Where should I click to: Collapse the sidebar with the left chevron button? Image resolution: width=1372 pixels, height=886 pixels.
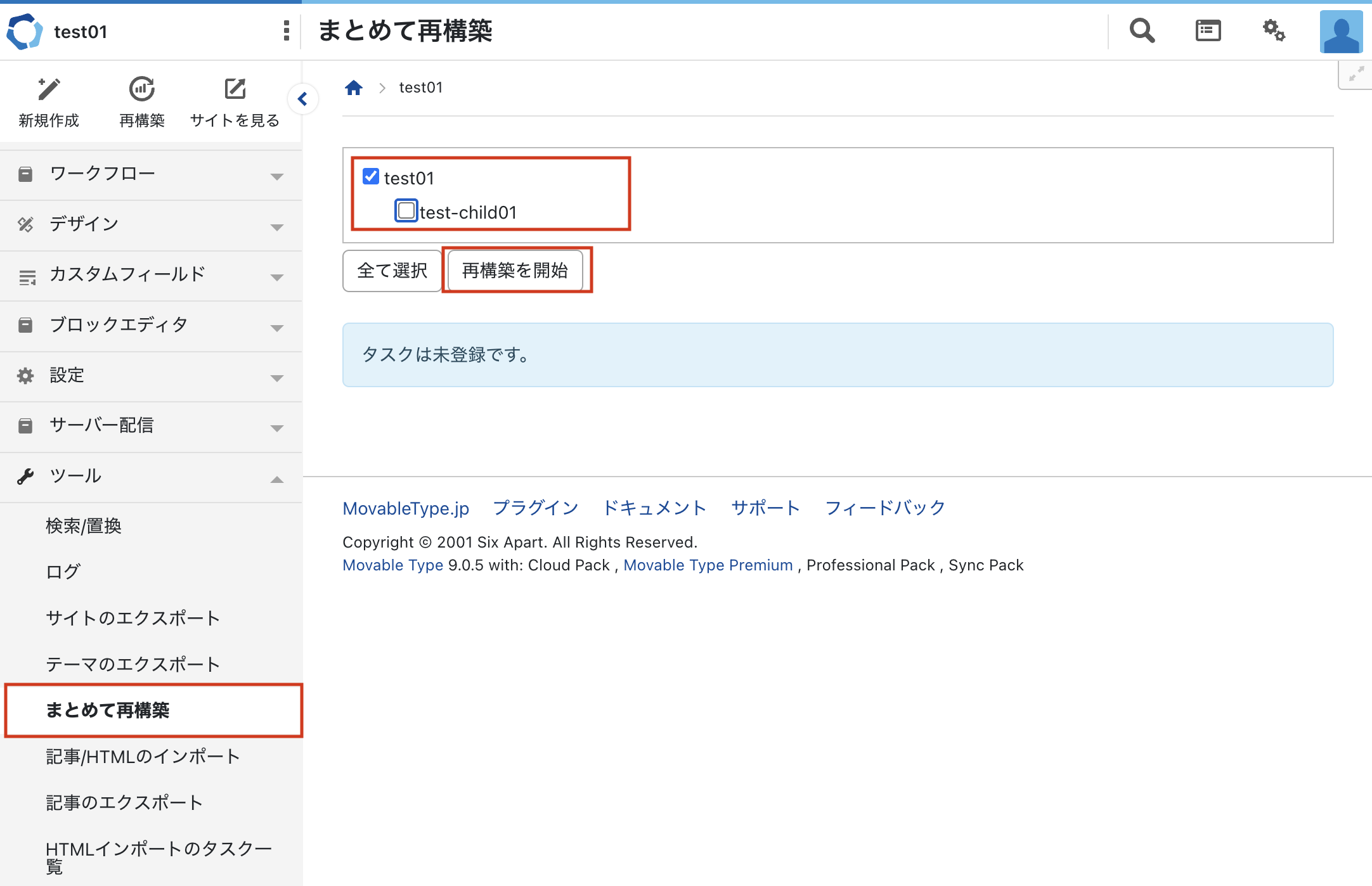coord(303,99)
